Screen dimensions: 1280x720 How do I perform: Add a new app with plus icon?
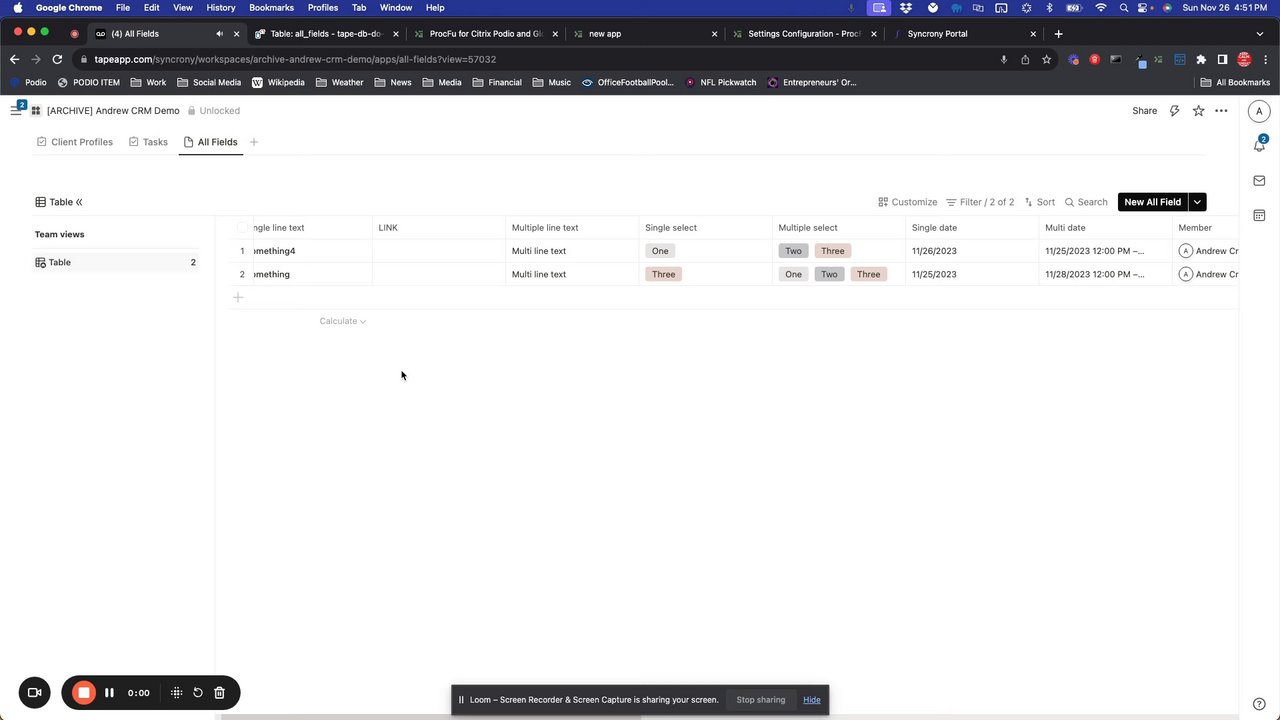(x=254, y=142)
